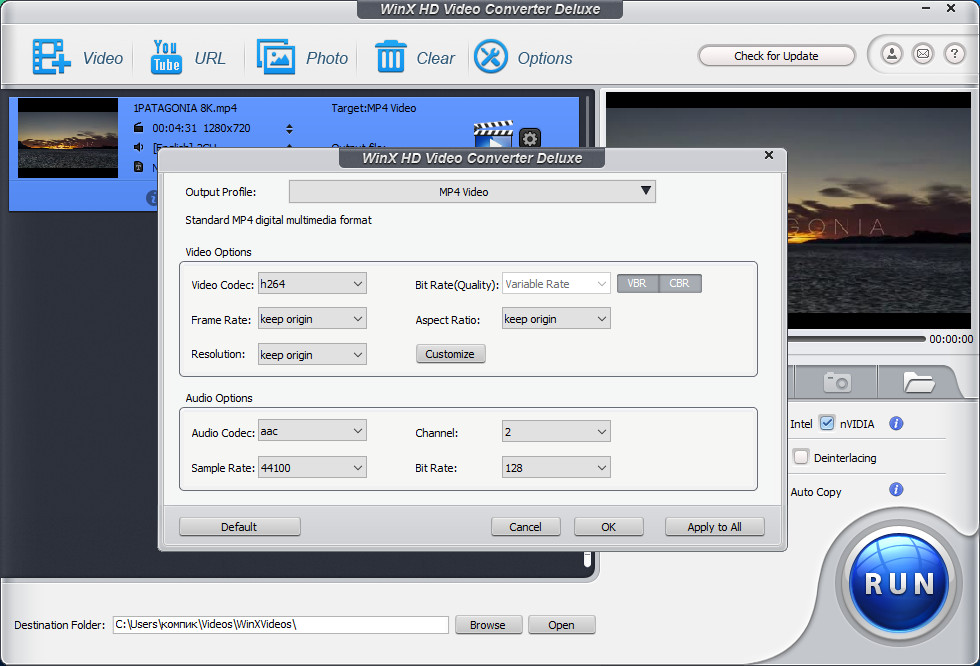Image resolution: width=980 pixels, height=666 pixels.
Task: Click the info icon below video item
Action: click(x=152, y=198)
